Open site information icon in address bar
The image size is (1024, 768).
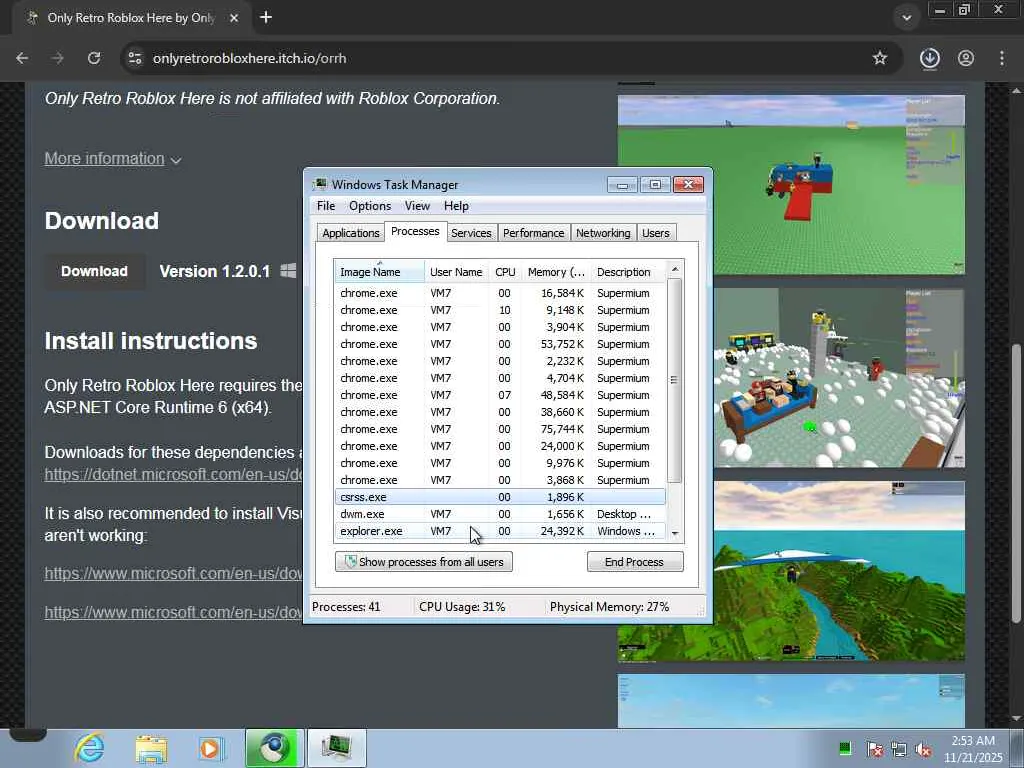tap(135, 58)
